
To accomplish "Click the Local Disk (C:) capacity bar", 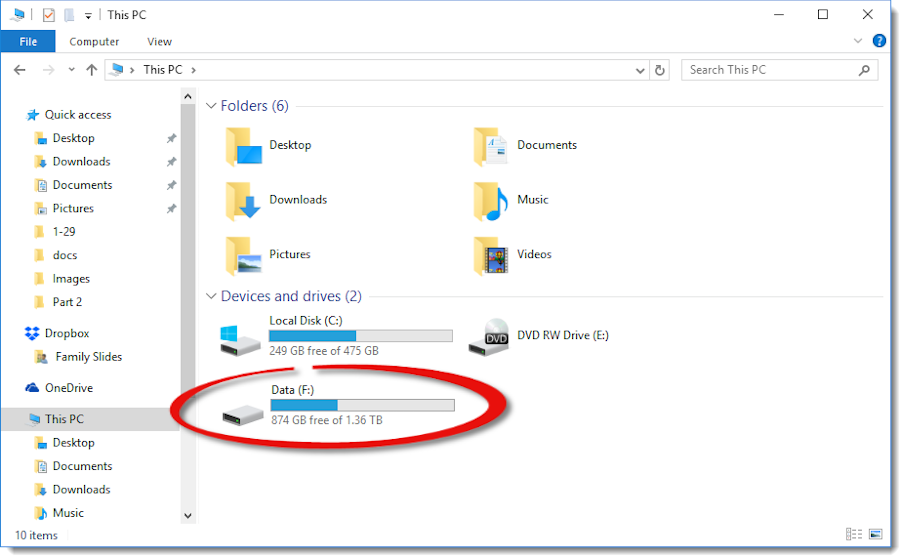I will point(361,336).
